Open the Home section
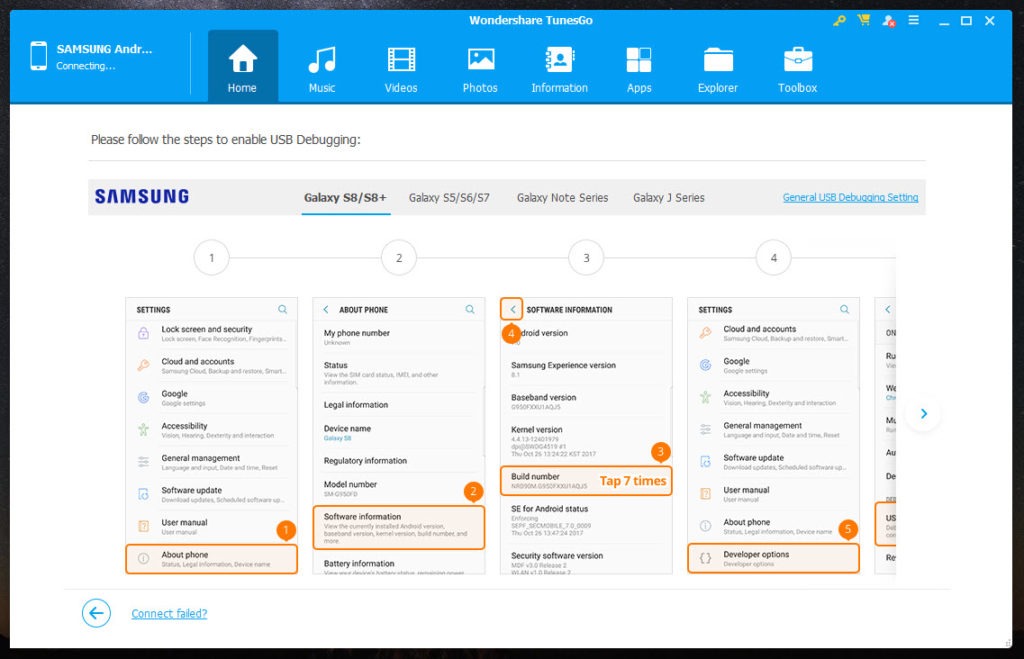 coord(242,66)
